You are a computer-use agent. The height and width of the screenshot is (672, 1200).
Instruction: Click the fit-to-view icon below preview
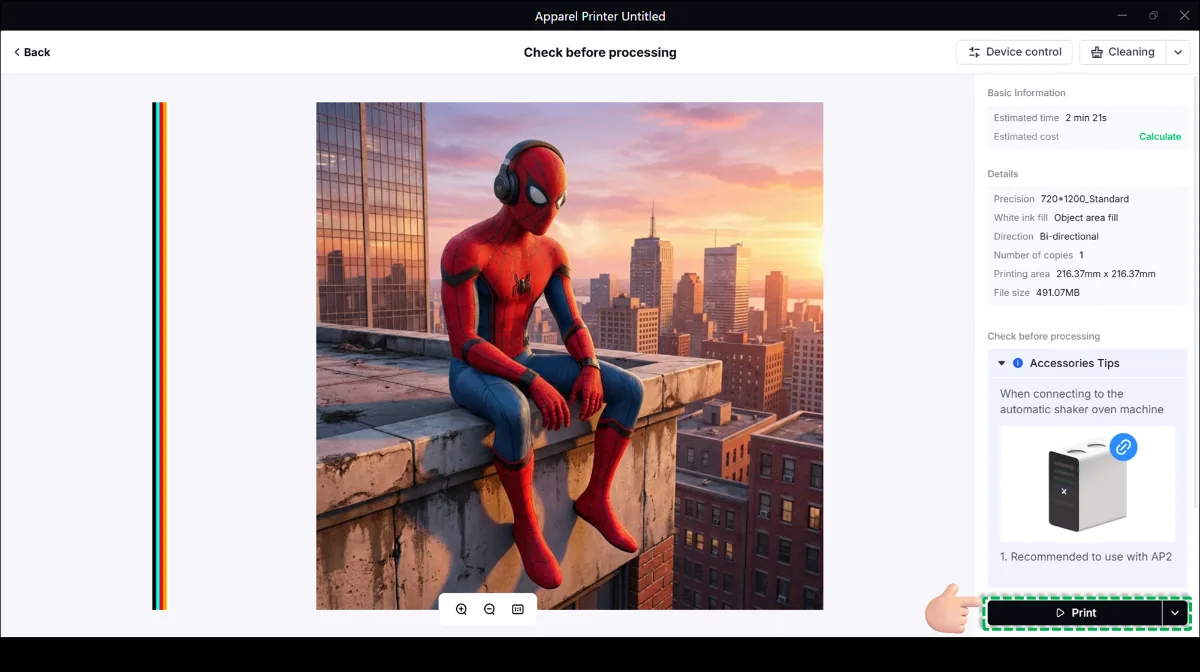(518, 609)
